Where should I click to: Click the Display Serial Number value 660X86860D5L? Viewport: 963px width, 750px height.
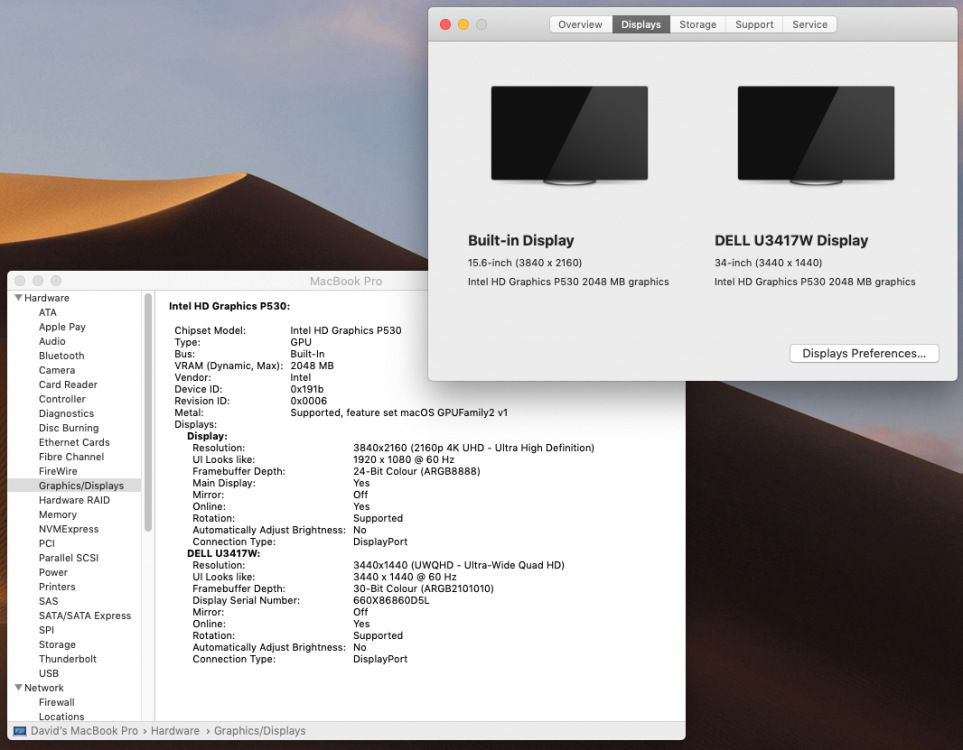click(x=391, y=600)
